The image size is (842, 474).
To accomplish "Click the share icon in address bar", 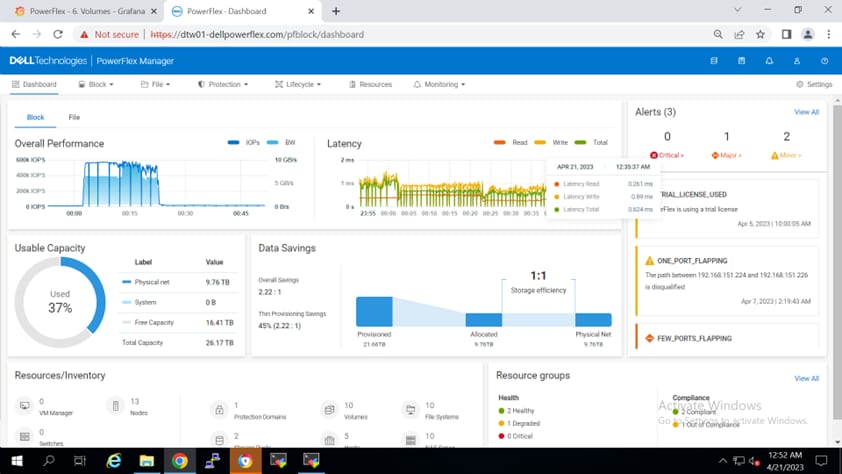I will [739, 34].
